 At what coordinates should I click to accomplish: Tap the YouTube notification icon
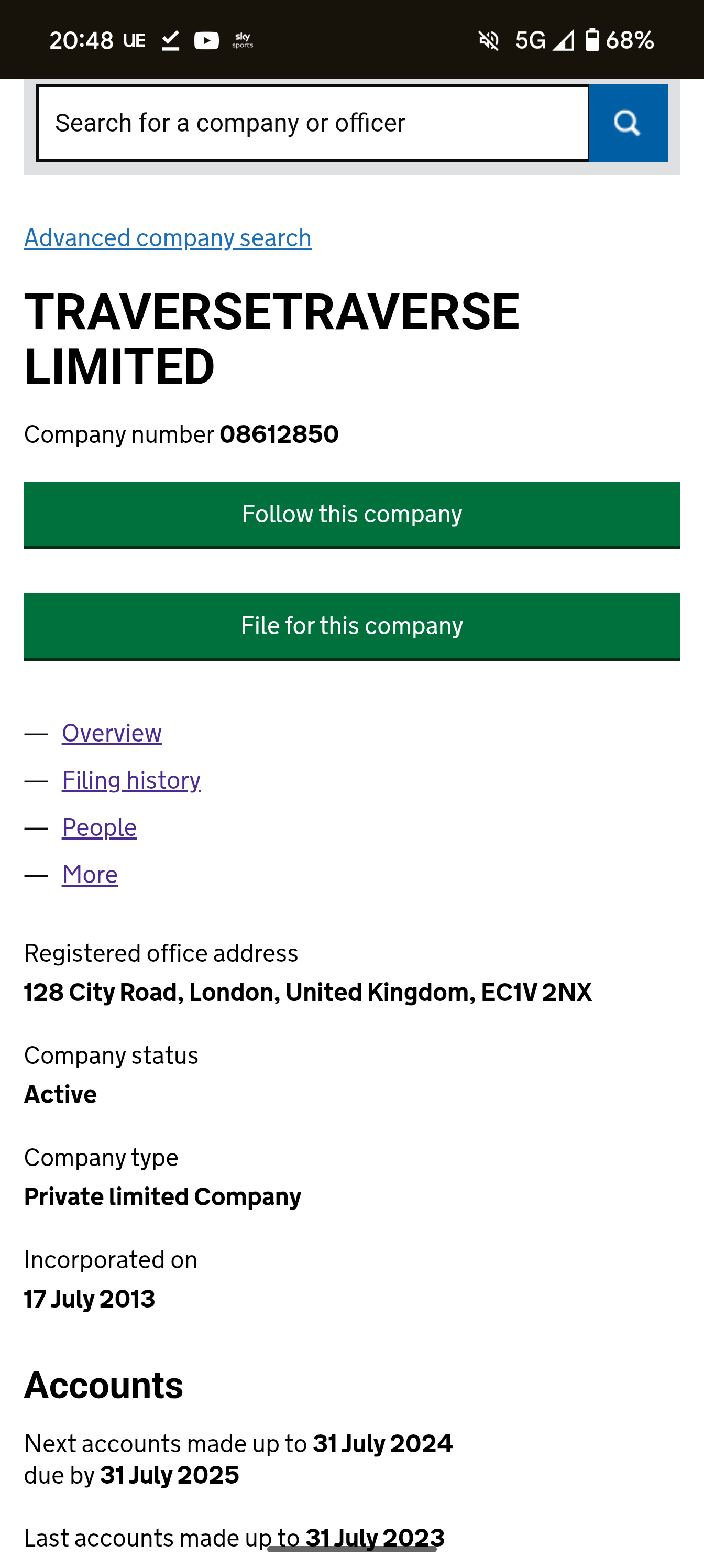tap(206, 41)
